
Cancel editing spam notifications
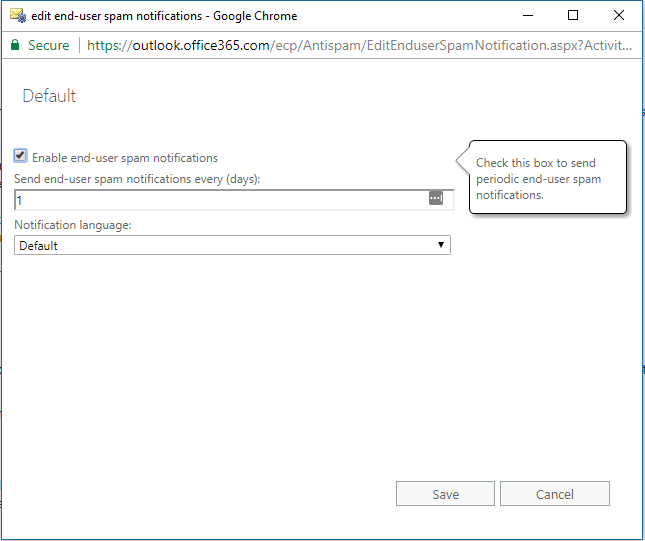coord(555,494)
